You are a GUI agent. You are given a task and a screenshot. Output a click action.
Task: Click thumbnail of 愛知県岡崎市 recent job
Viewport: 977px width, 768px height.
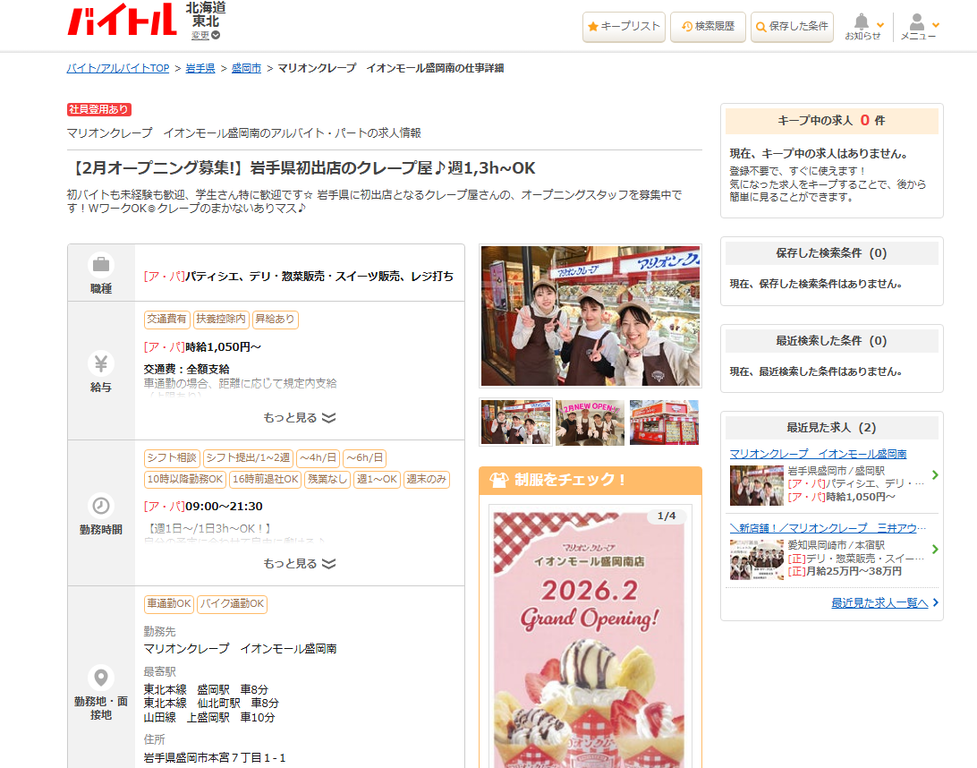[x=756, y=559]
